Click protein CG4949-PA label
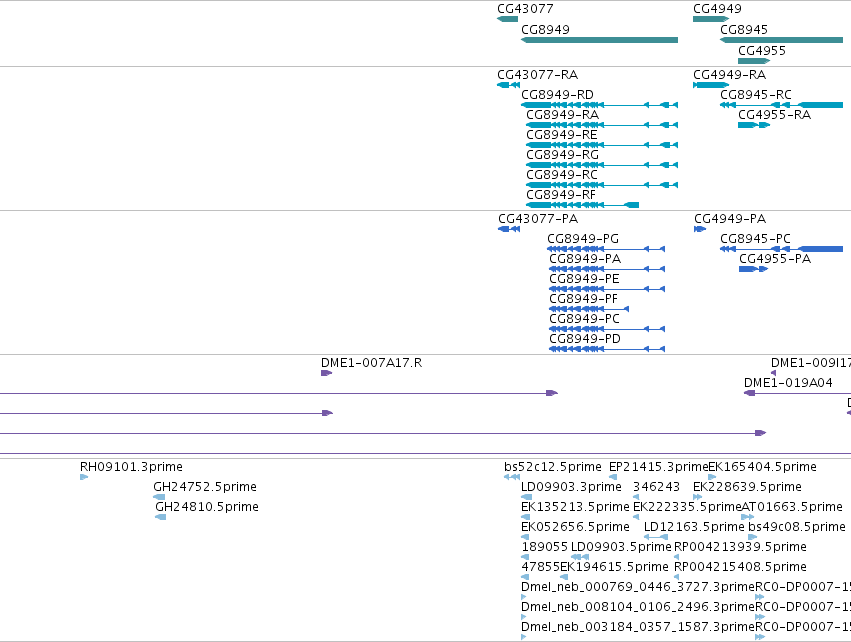Viewport: 851px width, 642px height. click(x=730, y=219)
